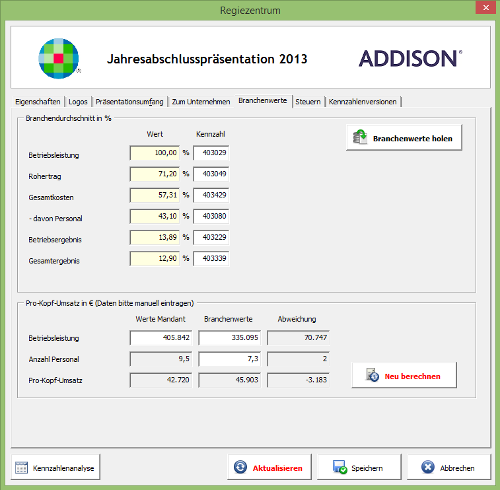Image resolution: width=500 pixels, height=490 pixels.
Task: Click the Aktualisieren refresh icon
Action: click(240, 467)
